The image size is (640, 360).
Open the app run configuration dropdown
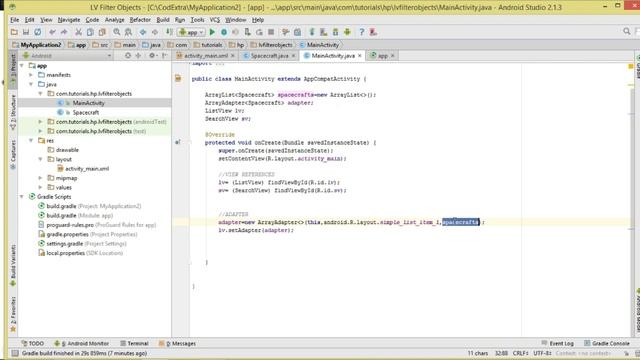coord(191,32)
